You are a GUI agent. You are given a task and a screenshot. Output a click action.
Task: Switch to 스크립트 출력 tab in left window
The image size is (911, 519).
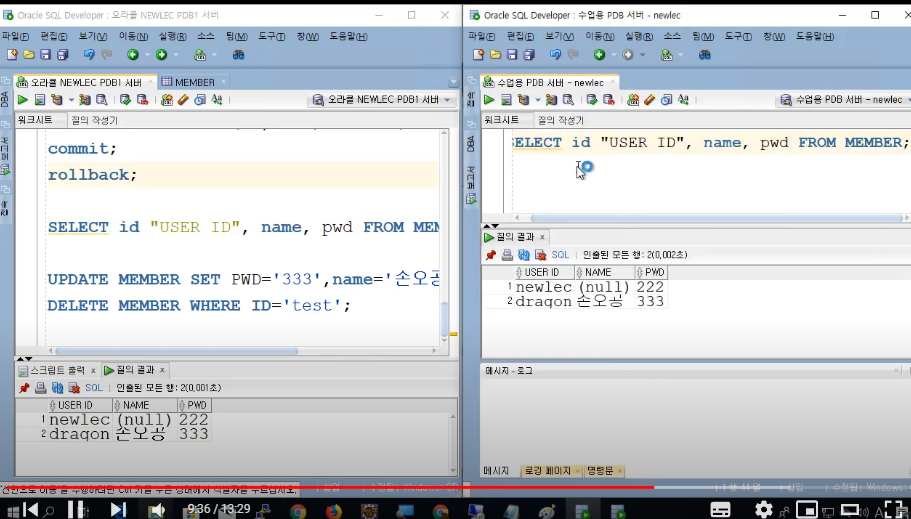(57, 370)
